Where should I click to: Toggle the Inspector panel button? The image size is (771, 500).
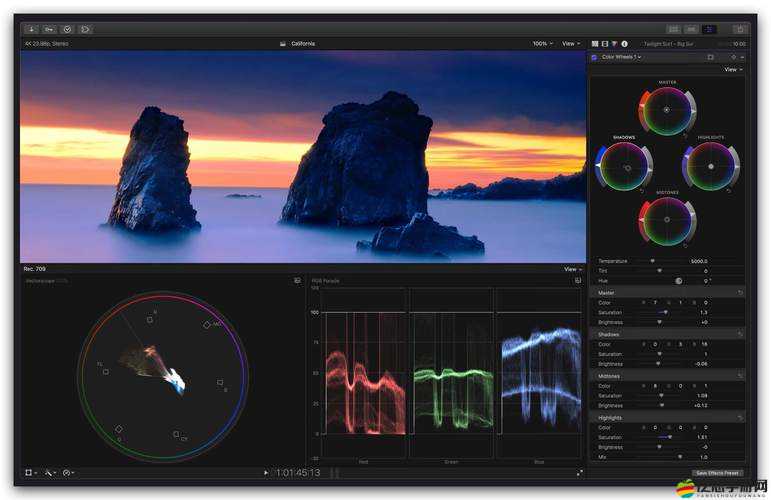pos(709,29)
